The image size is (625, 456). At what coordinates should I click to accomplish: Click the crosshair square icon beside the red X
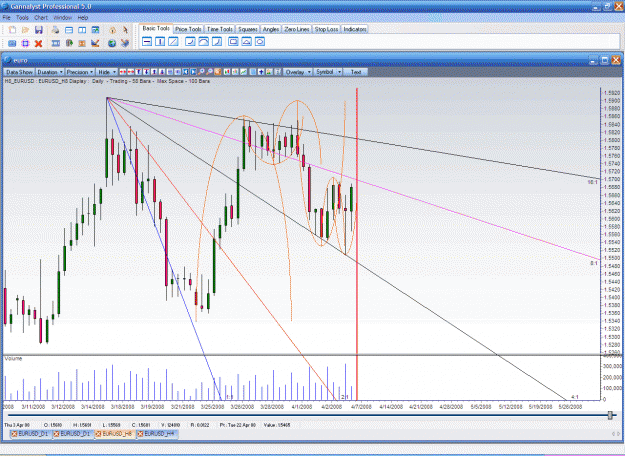click(x=25, y=43)
